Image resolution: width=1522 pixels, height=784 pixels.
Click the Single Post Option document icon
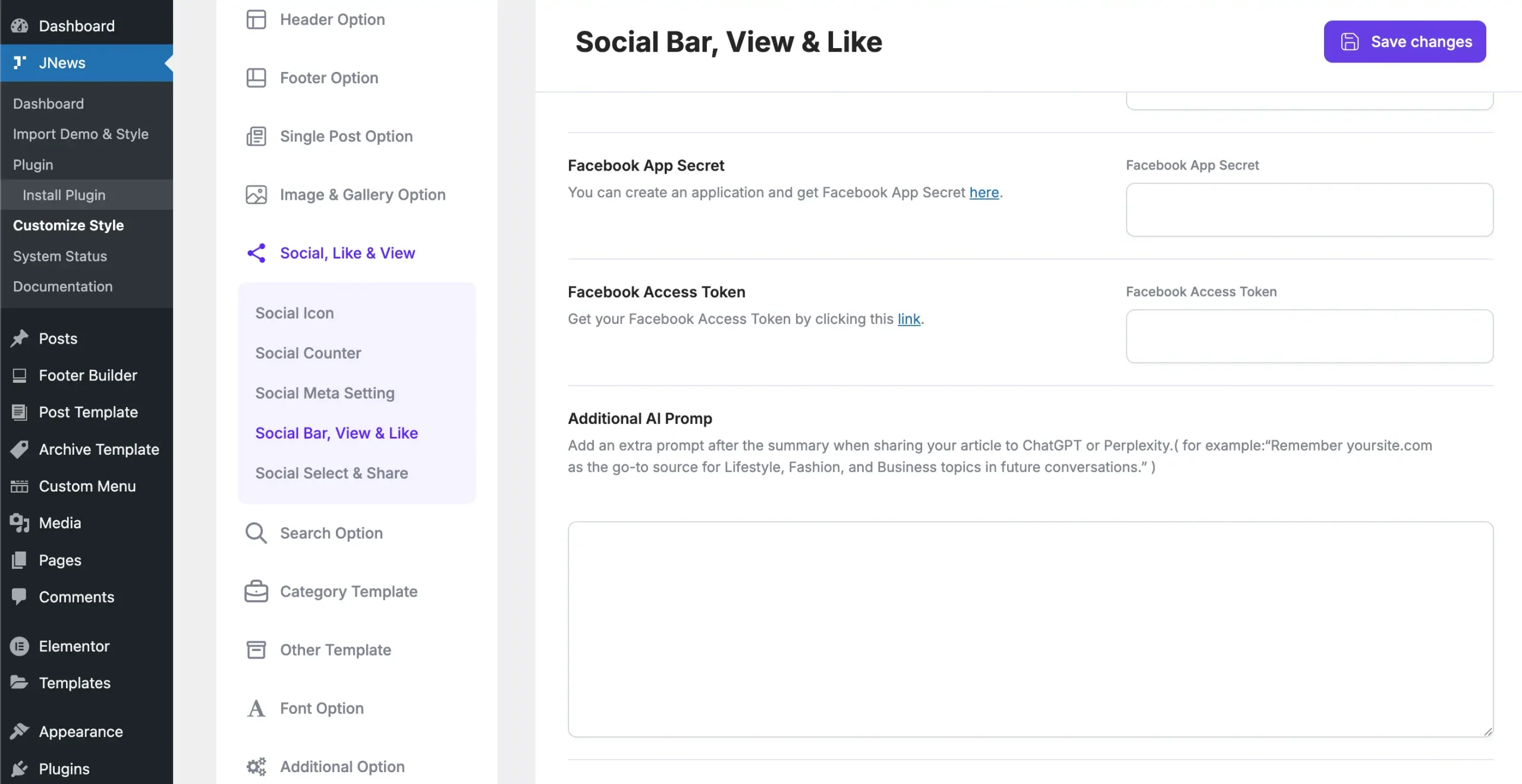click(256, 136)
